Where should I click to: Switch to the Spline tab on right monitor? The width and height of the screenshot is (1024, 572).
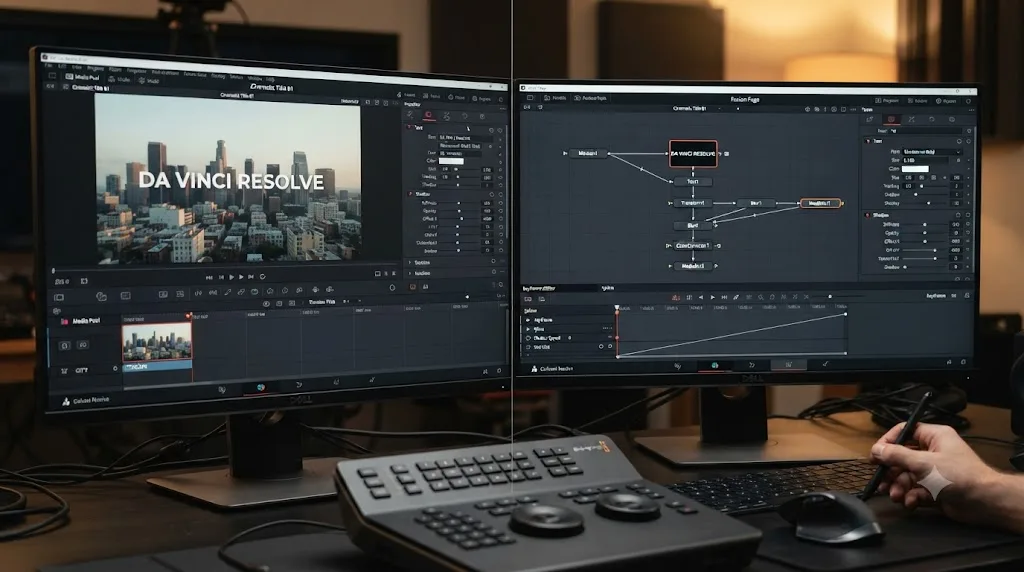coord(607,288)
